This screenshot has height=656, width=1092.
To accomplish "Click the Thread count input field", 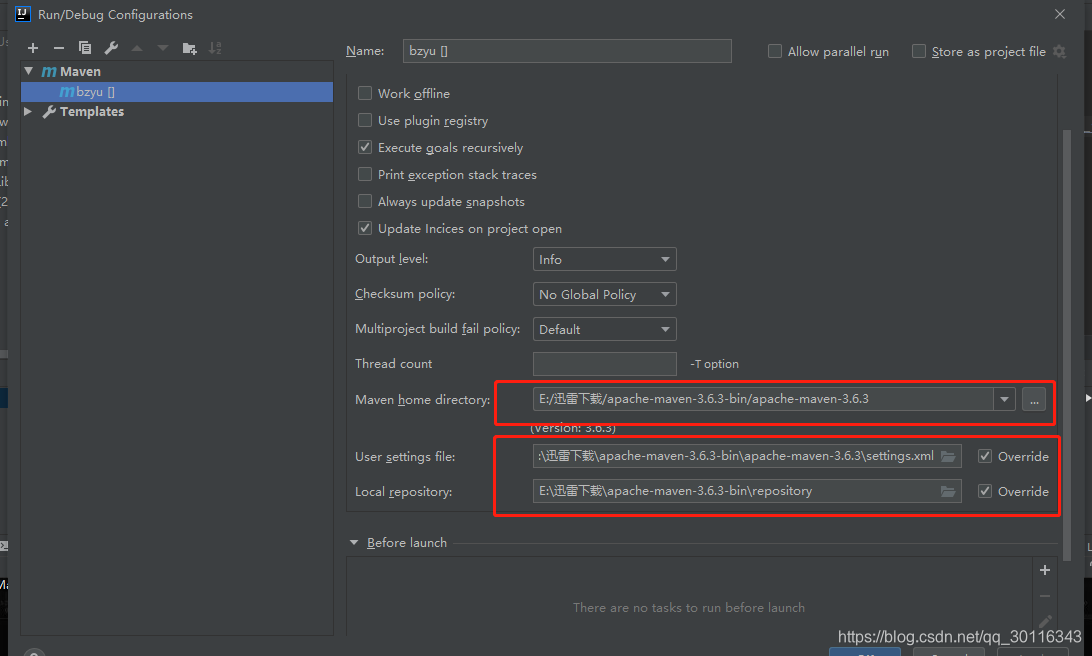I will (604, 364).
